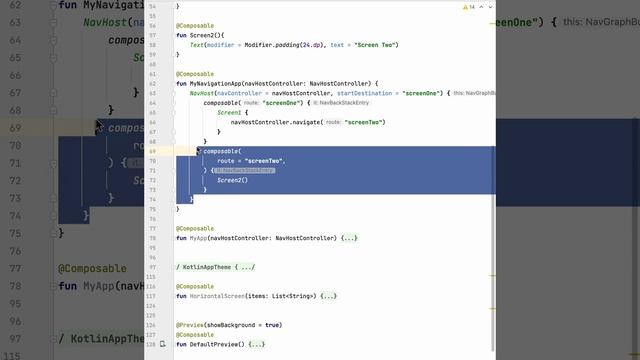640x360 pixels.
Task: Click '@Composable' in background zoomed editor line 77
Action: [93, 269]
